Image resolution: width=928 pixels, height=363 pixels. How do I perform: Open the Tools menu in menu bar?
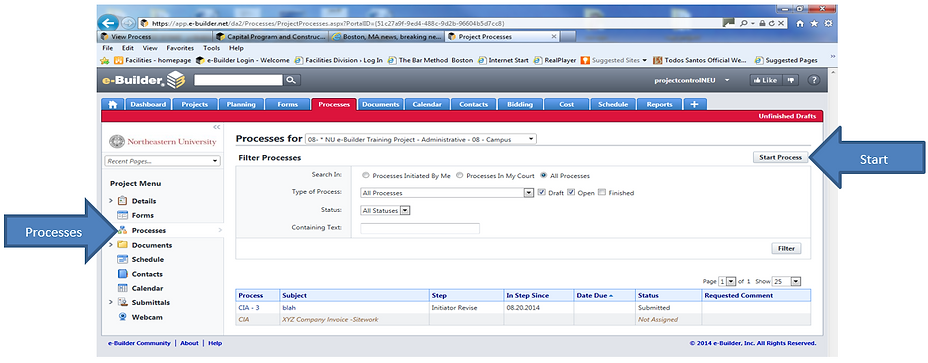(x=211, y=48)
